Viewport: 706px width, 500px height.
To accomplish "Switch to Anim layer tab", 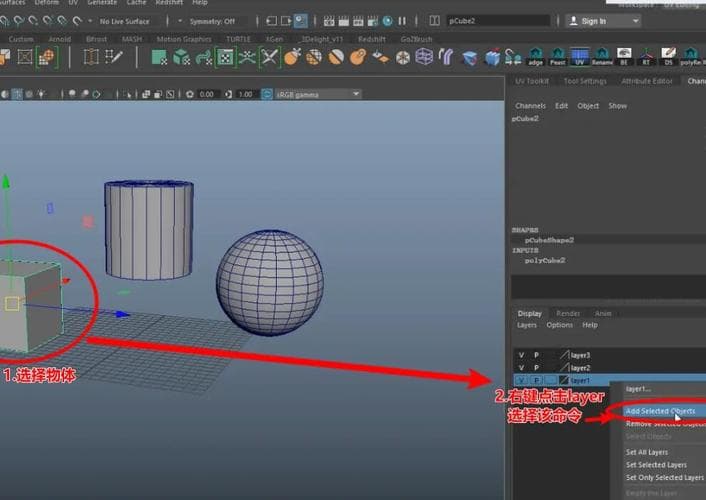I will point(603,313).
